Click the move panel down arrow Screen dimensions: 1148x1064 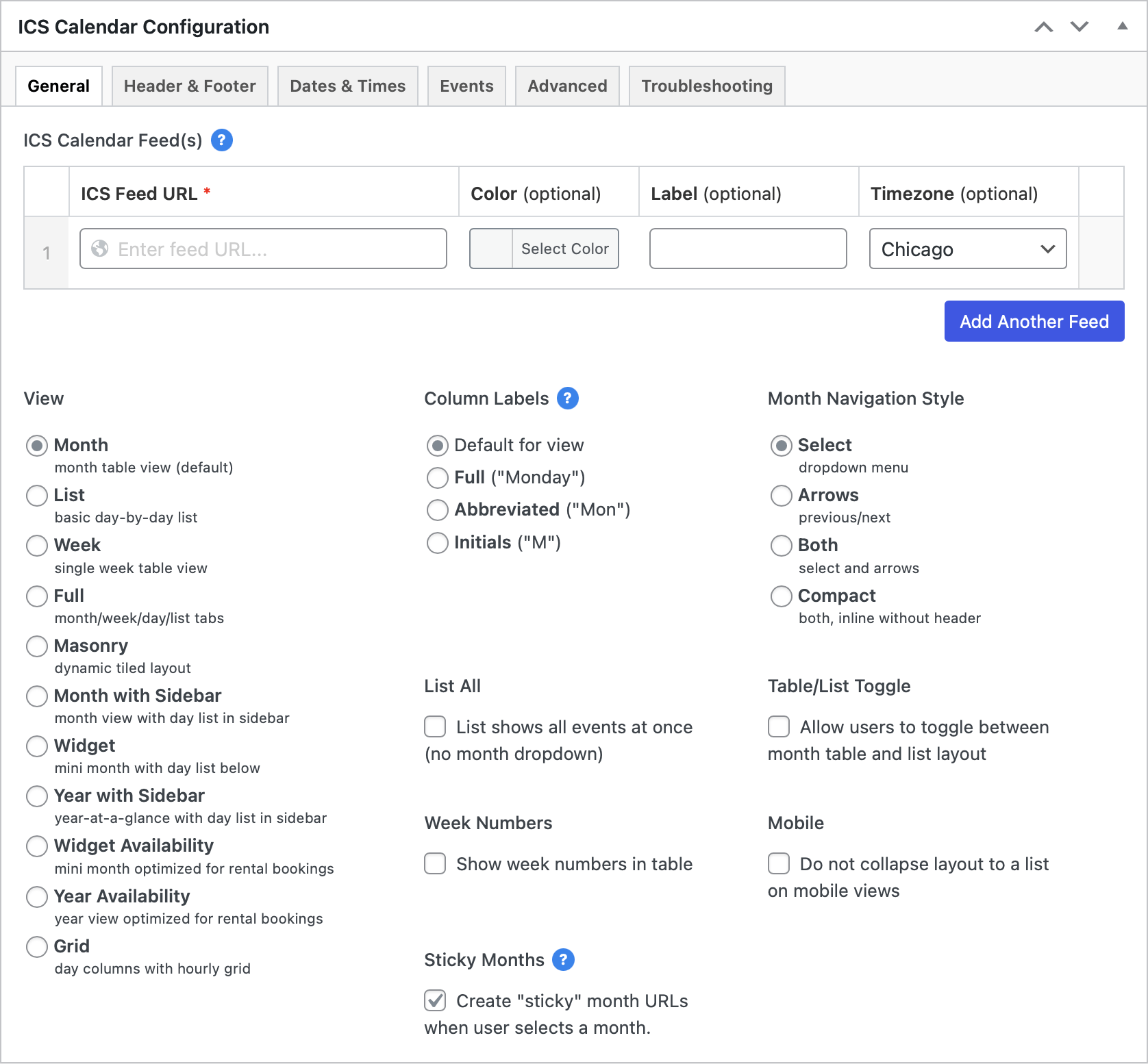[1080, 27]
